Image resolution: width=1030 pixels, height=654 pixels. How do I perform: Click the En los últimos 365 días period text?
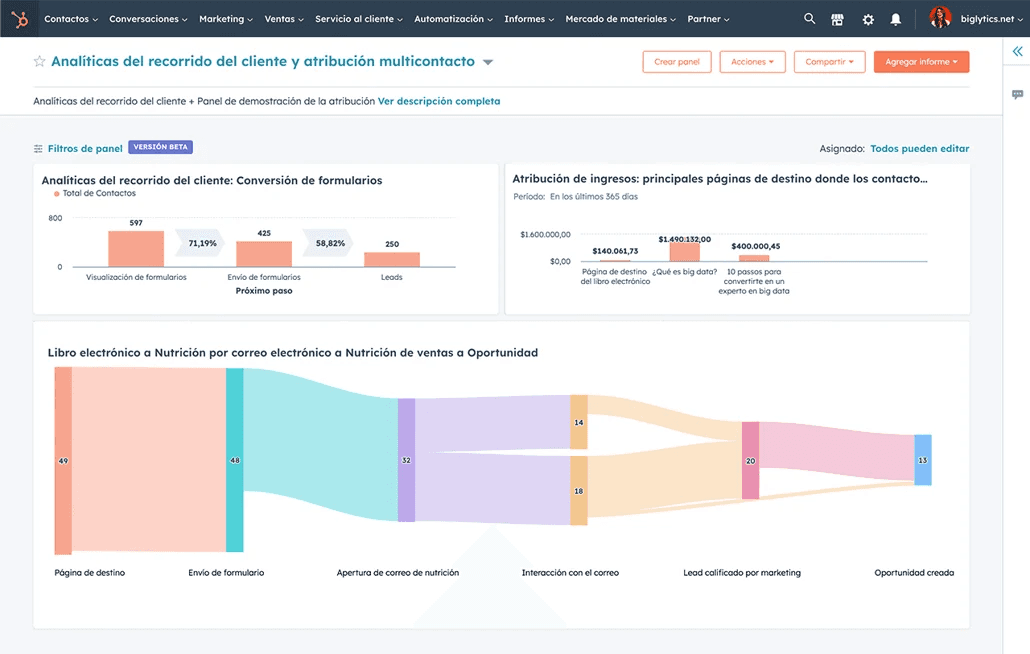click(x=594, y=196)
